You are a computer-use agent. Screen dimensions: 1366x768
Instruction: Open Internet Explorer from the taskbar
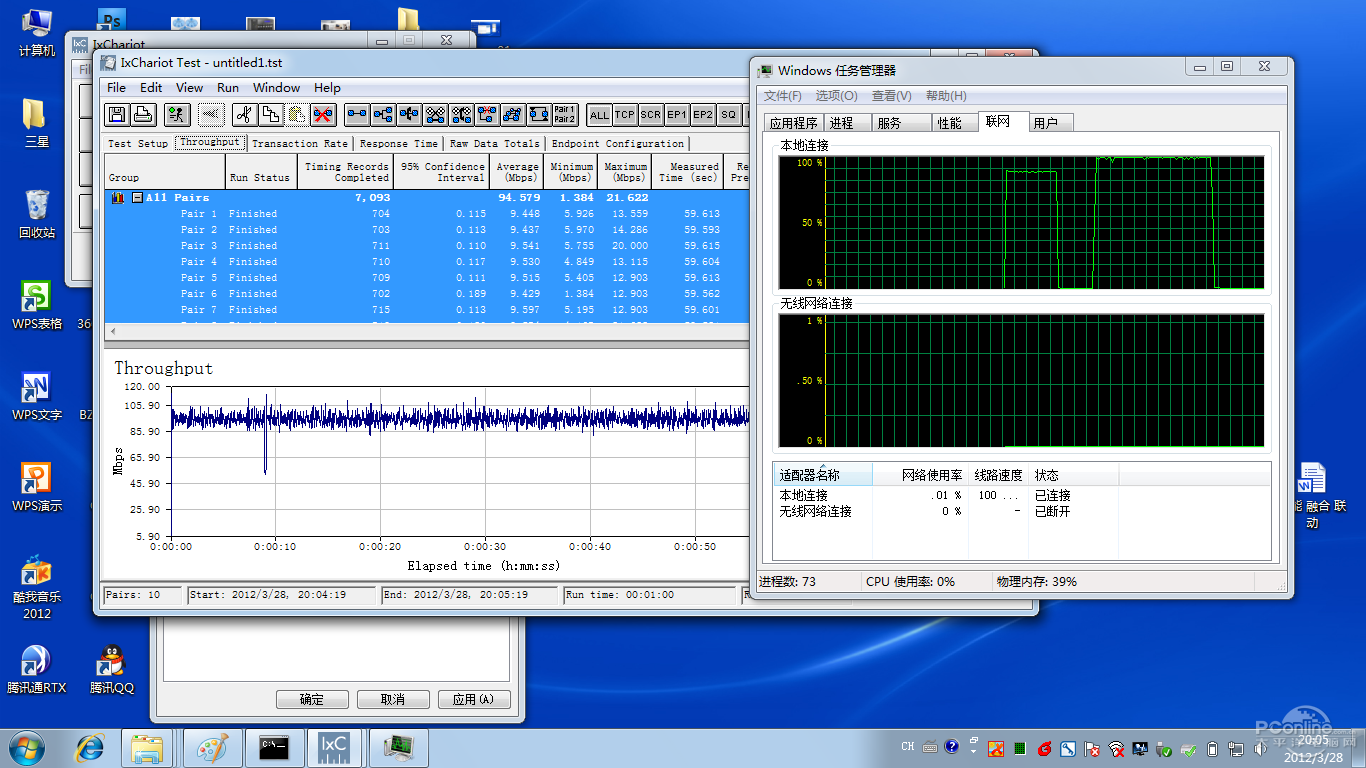pos(91,747)
